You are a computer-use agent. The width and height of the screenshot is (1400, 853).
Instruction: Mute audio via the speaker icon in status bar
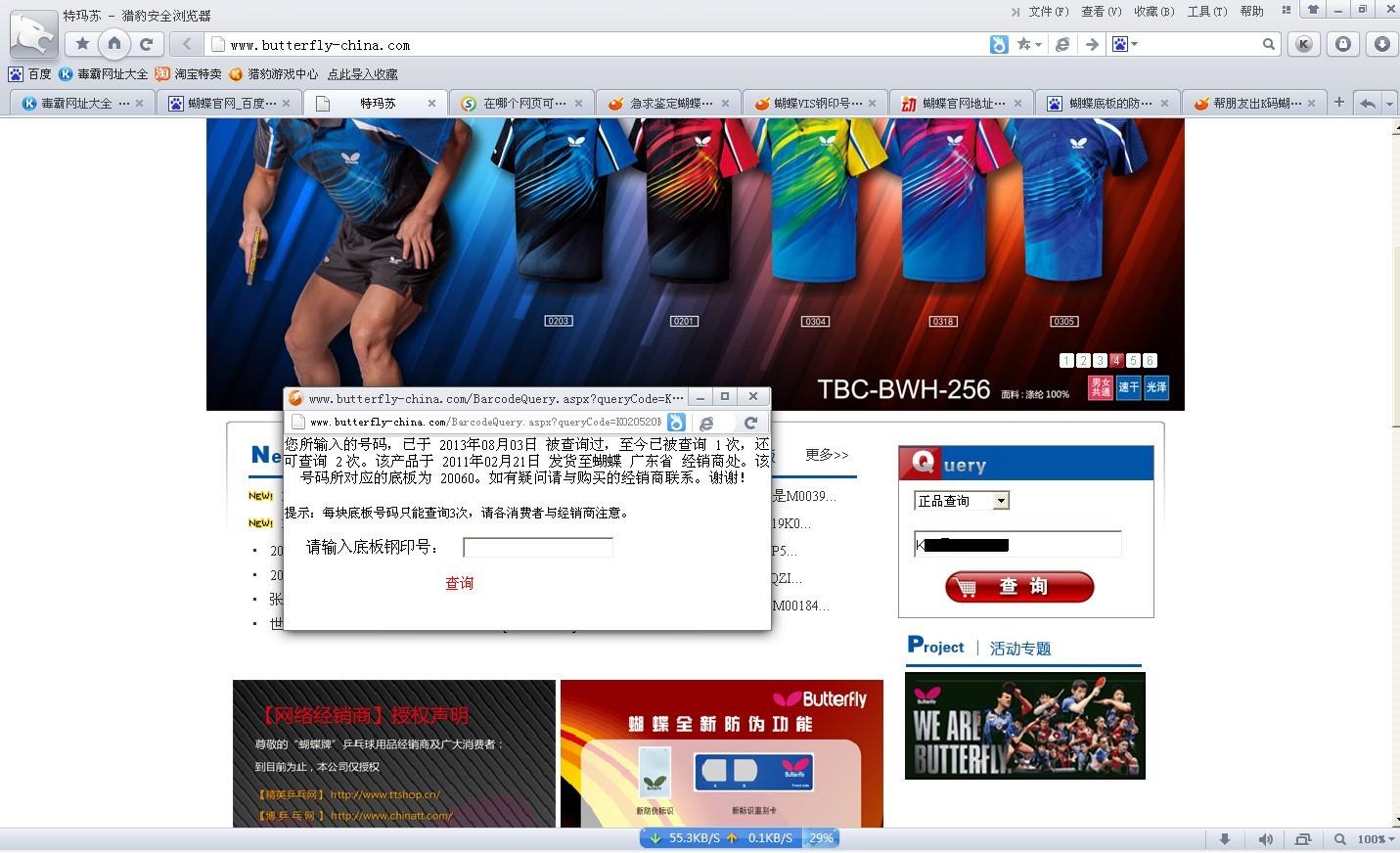click(x=1265, y=838)
